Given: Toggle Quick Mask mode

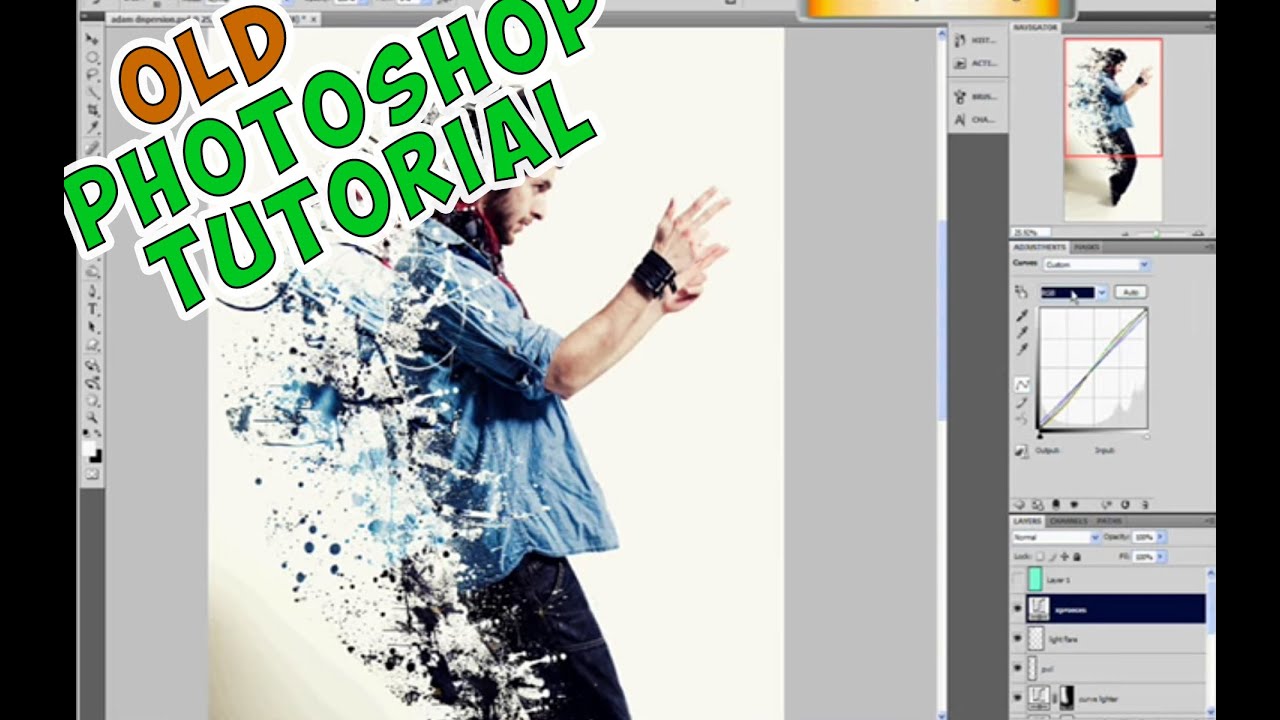Looking at the screenshot, I should [x=92, y=473].
